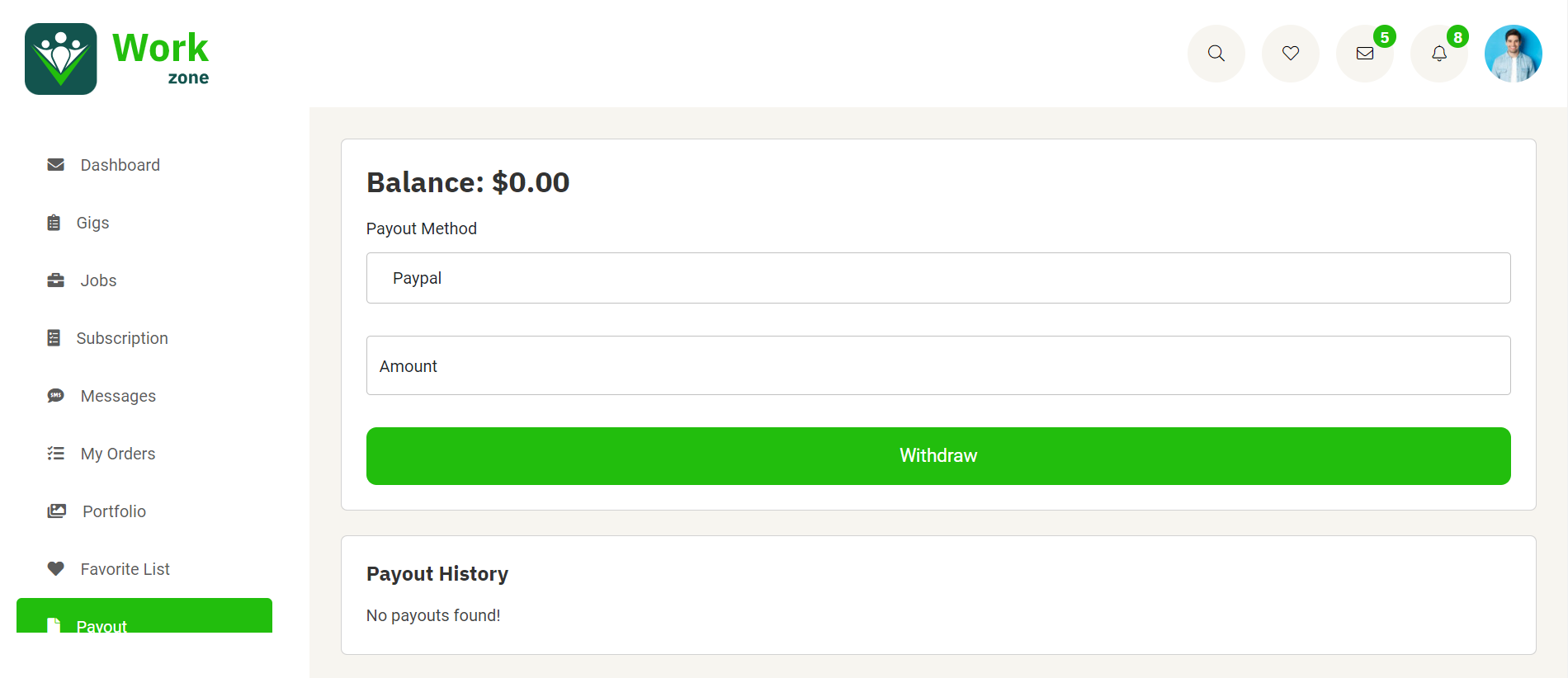Open the search icon in header
Image resolution: width=1568 pixels, height=678 pixels.
point(1216,54)
